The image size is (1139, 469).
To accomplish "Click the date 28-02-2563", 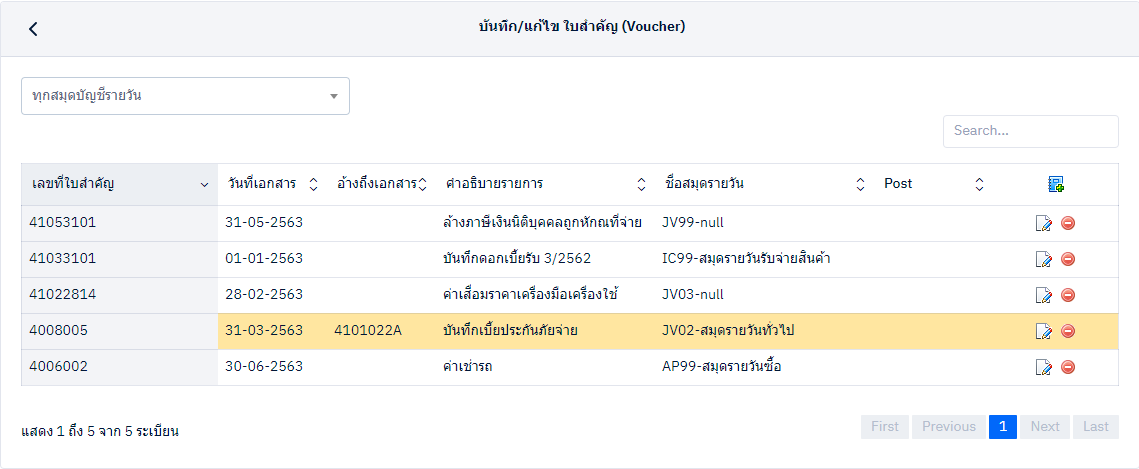I will (264, 295).
